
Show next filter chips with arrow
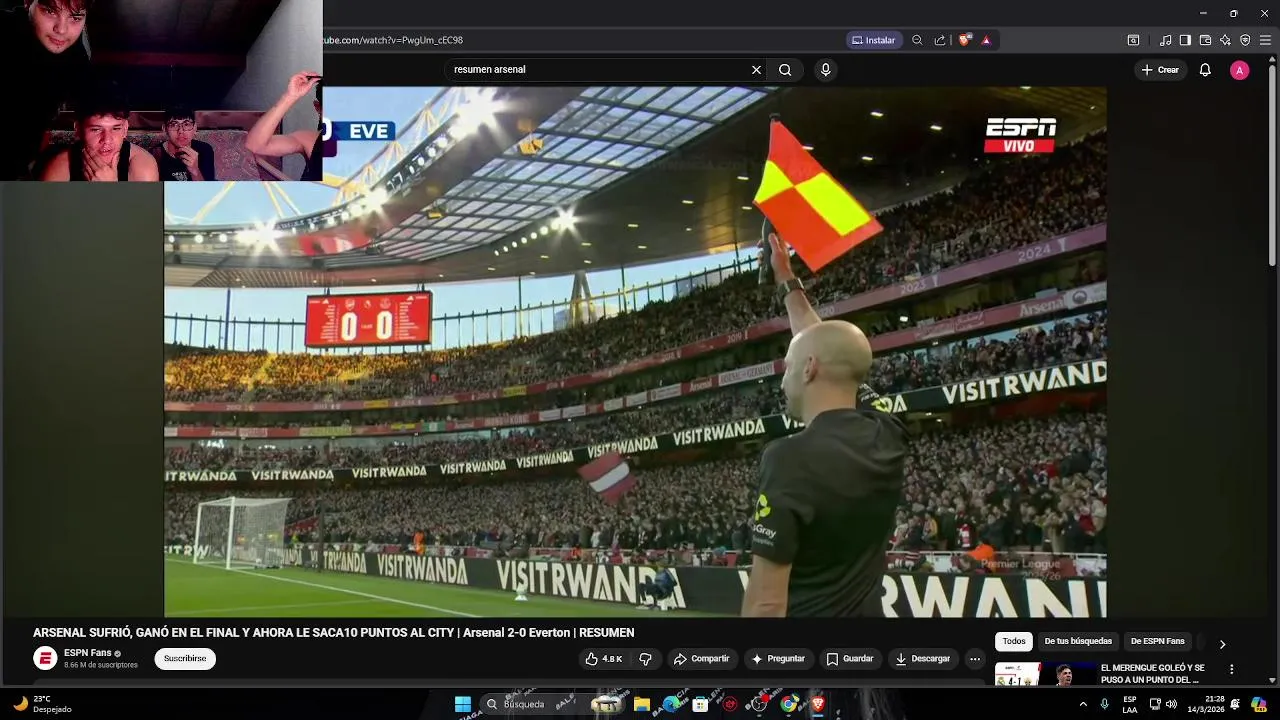(1222, 644)
